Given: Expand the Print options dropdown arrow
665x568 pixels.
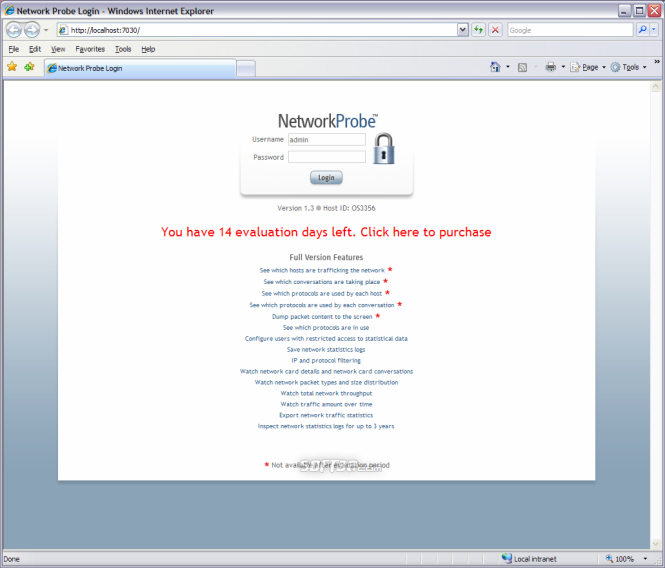Looking at the screenshot, I should click(563, 67).
